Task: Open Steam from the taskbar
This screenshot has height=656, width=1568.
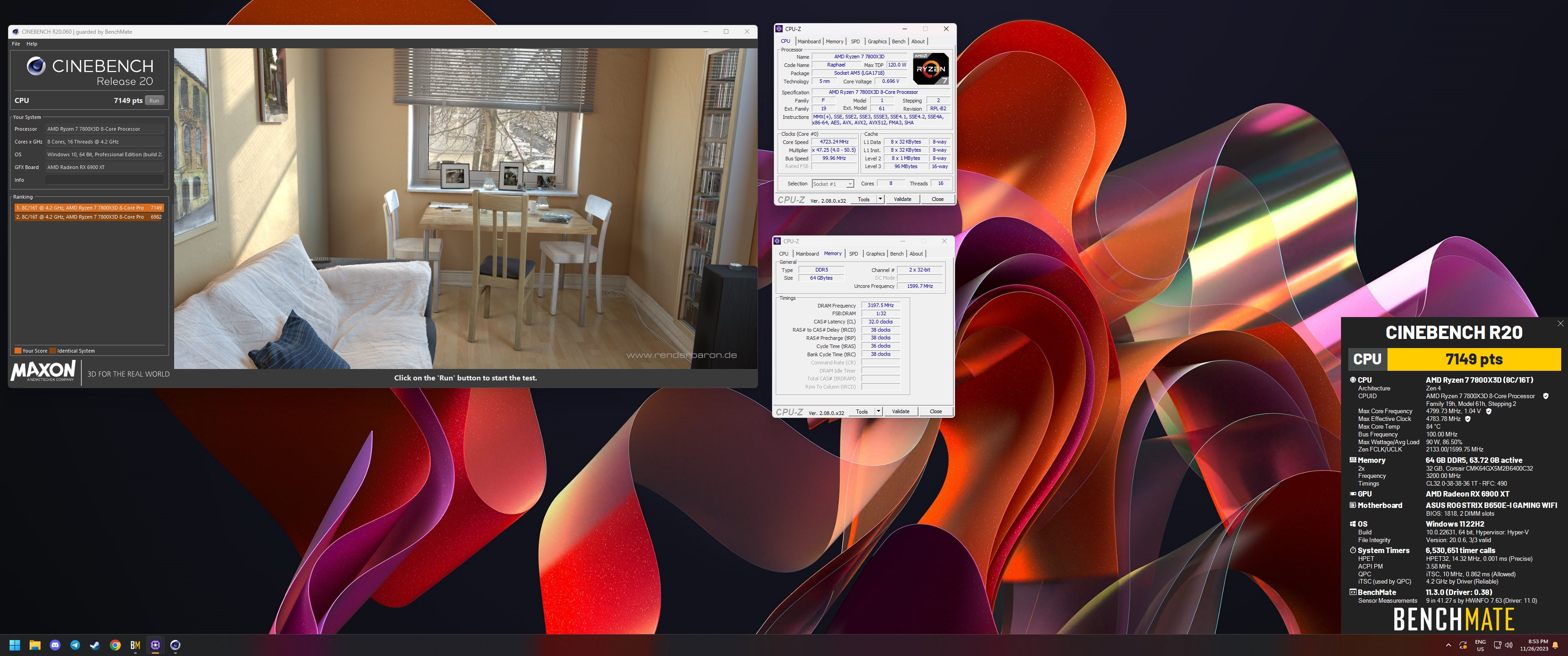Action: pos(95,645)
